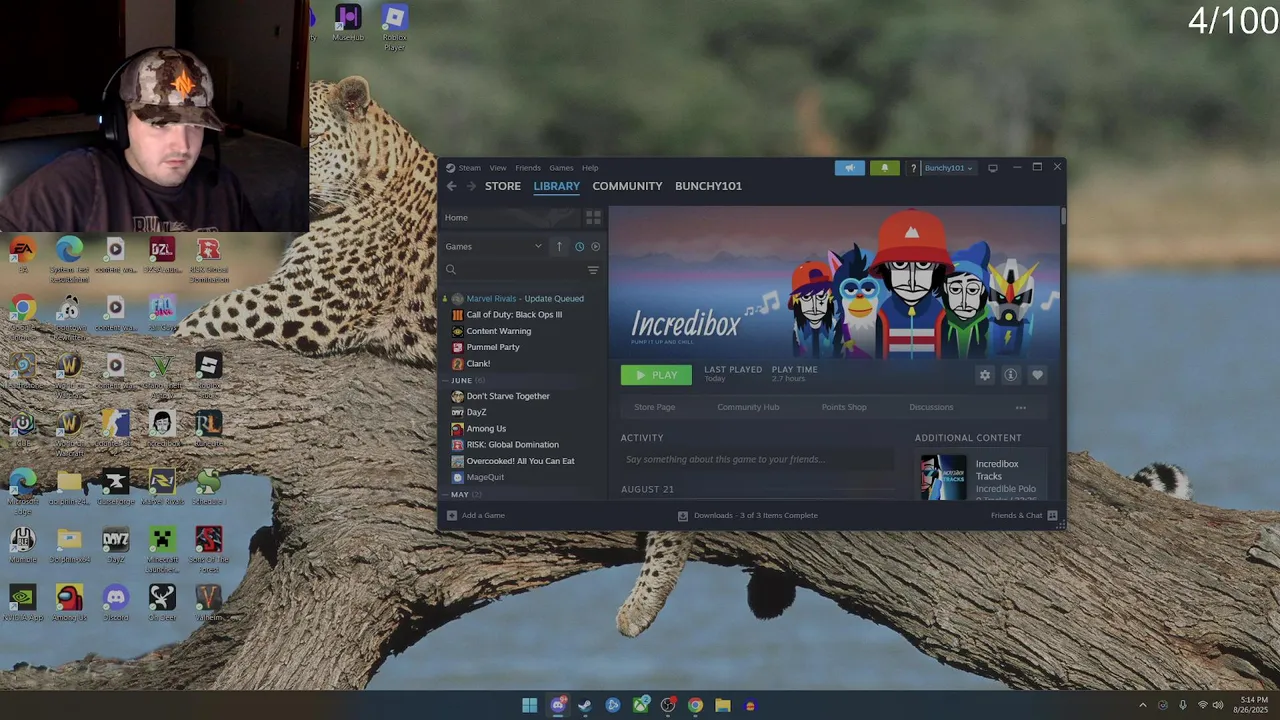Open the Friends menu
This screenshot has height=720, width=1280.
528,168
